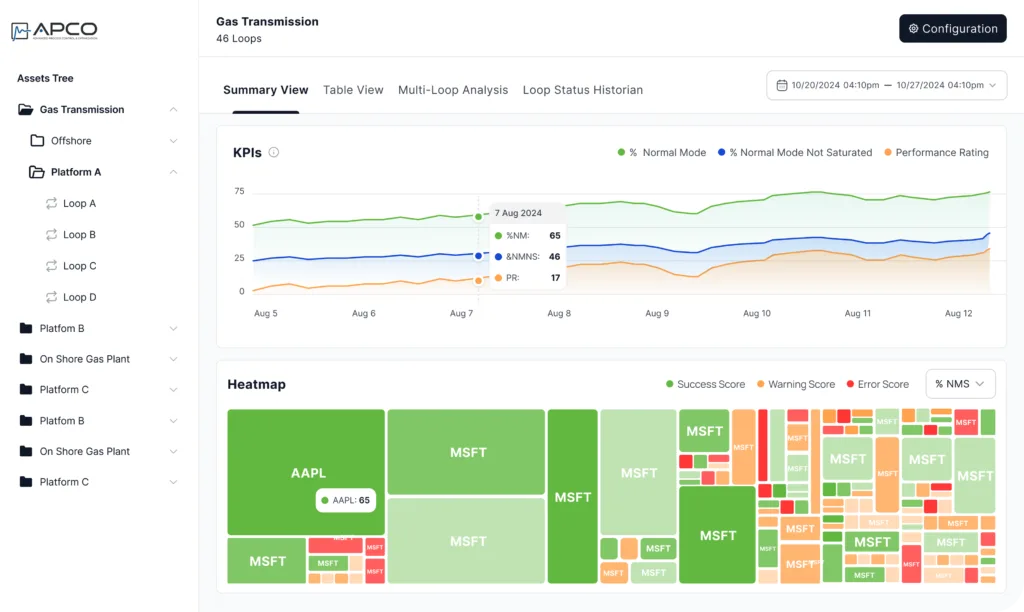Expand the Offshore folder chevron
The height and width of the screenshot is (612, 1024).
[x=173, y=141]
